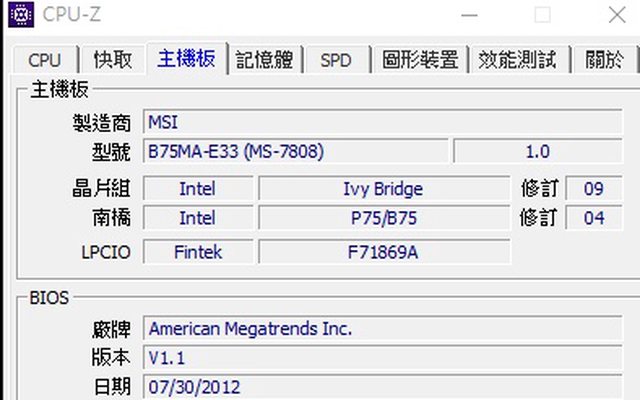Click the LPCIO Fintek field
Viewport: 640px width, 400px height.
pyautogui.click(x=197, y=252)
